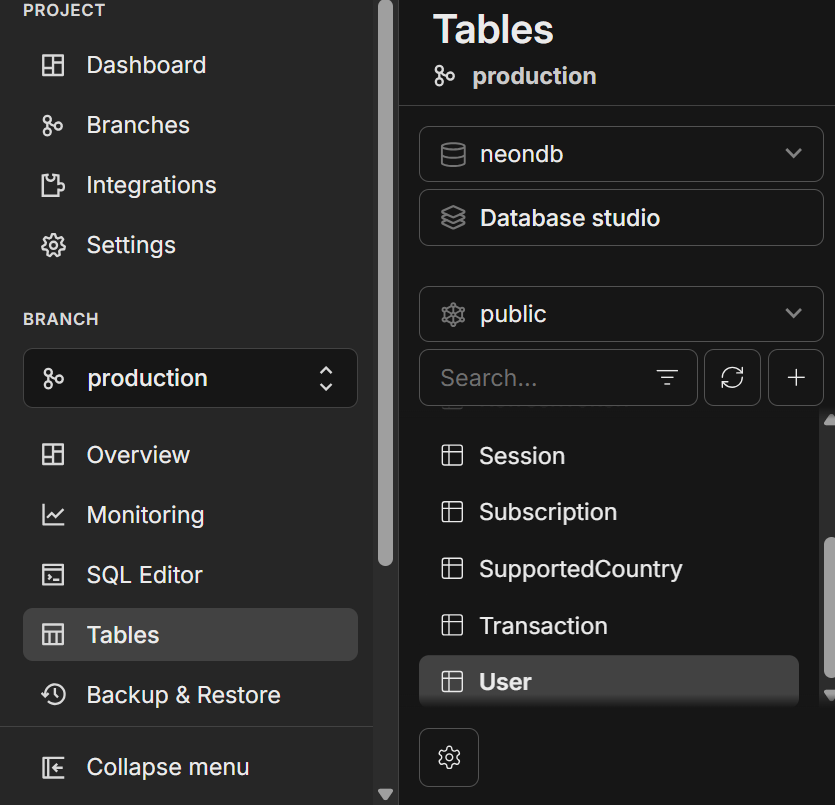Click the Session table icon
This screenshot has width=835, height=805.
452,455
